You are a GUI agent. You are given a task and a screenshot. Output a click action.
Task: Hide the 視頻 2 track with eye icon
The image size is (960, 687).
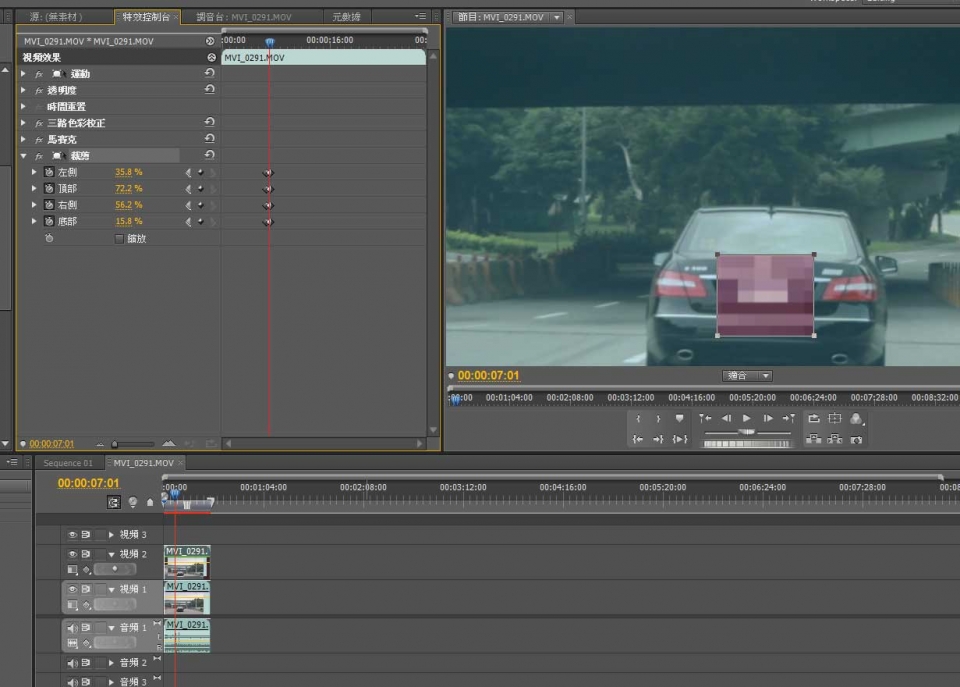72,554
